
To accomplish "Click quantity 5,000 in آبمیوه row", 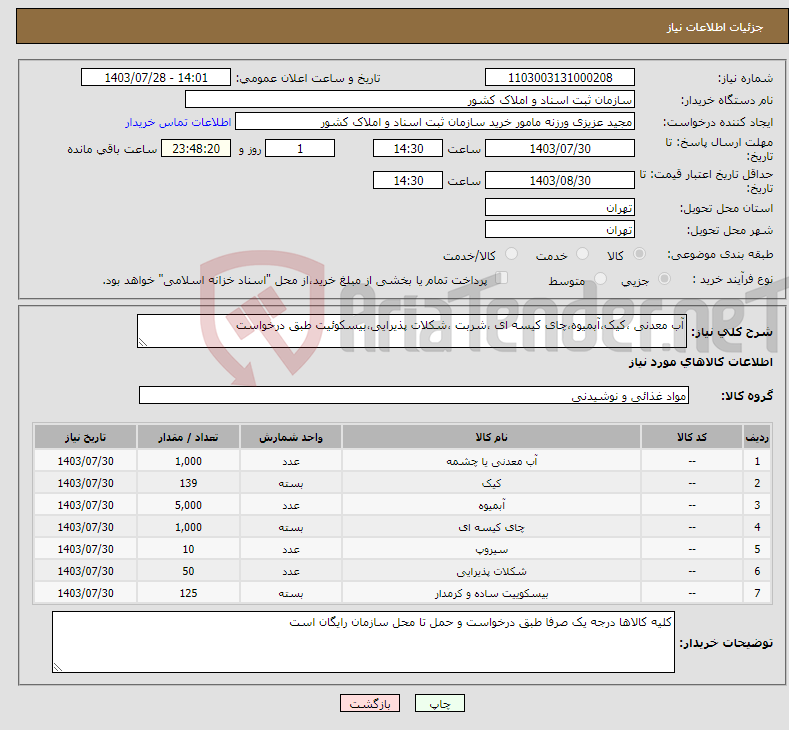I will pos(188,505).
